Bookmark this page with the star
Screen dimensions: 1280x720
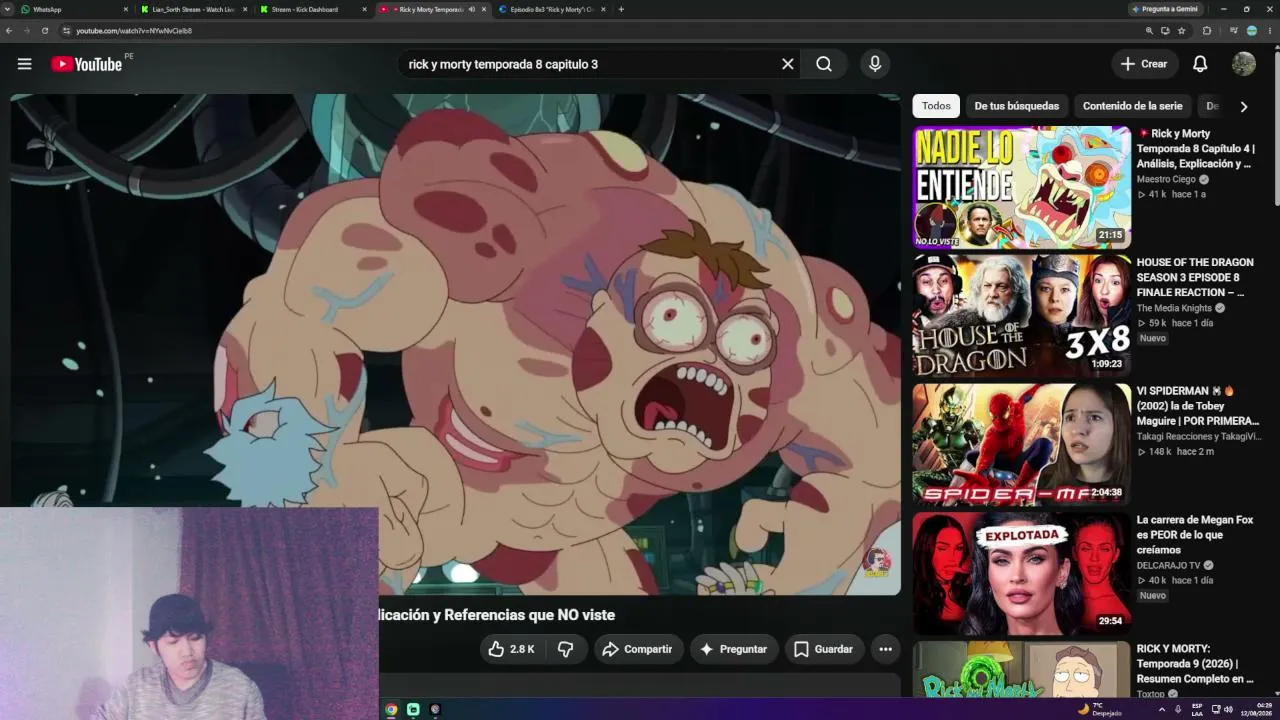(1182, 31)
